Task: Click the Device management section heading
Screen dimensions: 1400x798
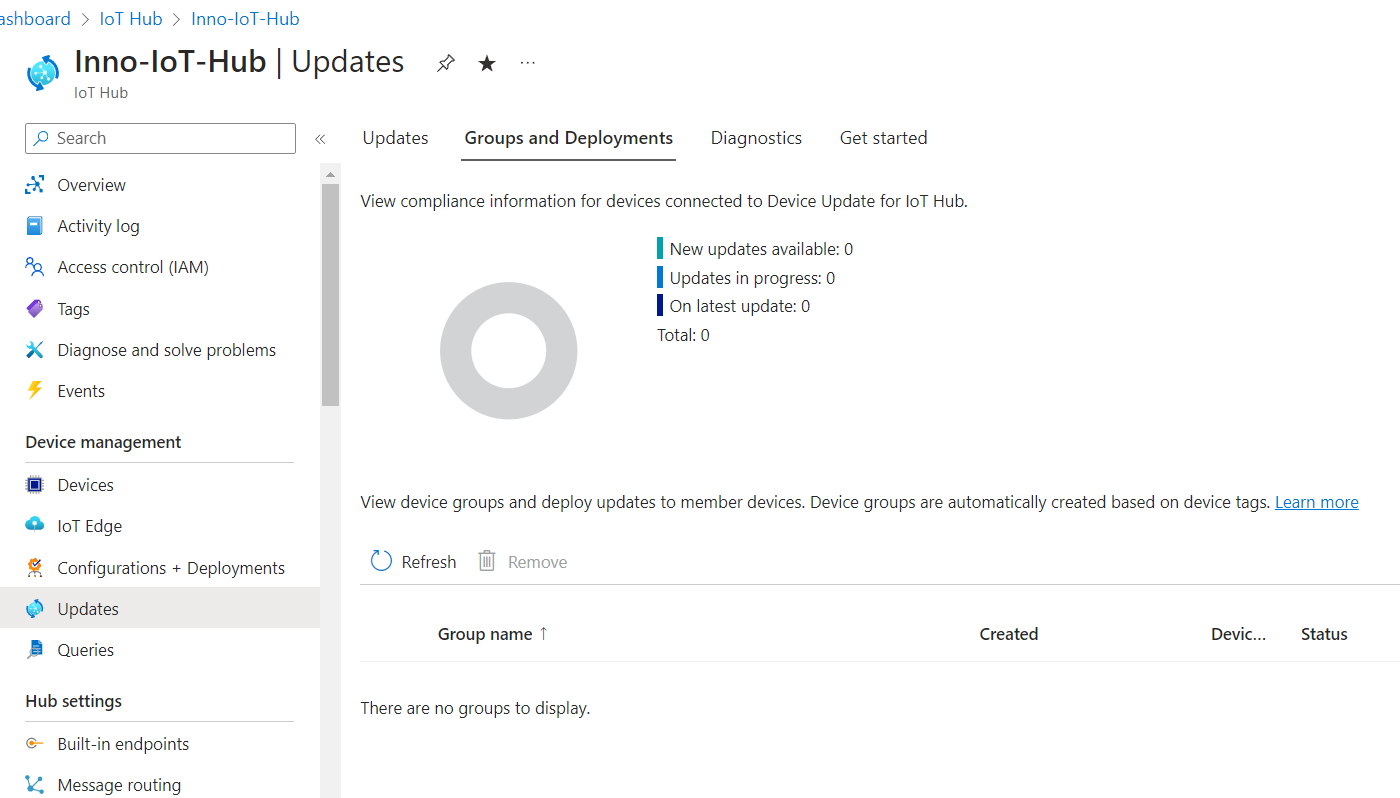Action: [x=103, y=442]
